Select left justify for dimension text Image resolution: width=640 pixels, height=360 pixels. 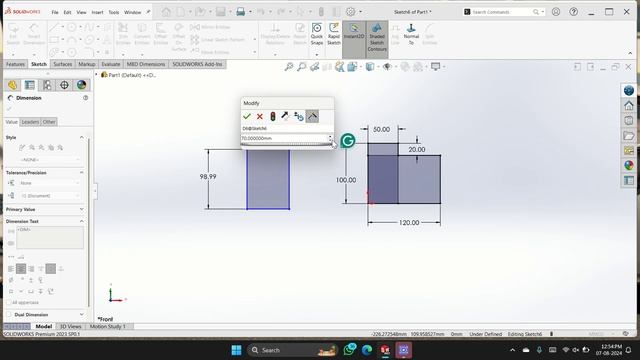point(11,269)
